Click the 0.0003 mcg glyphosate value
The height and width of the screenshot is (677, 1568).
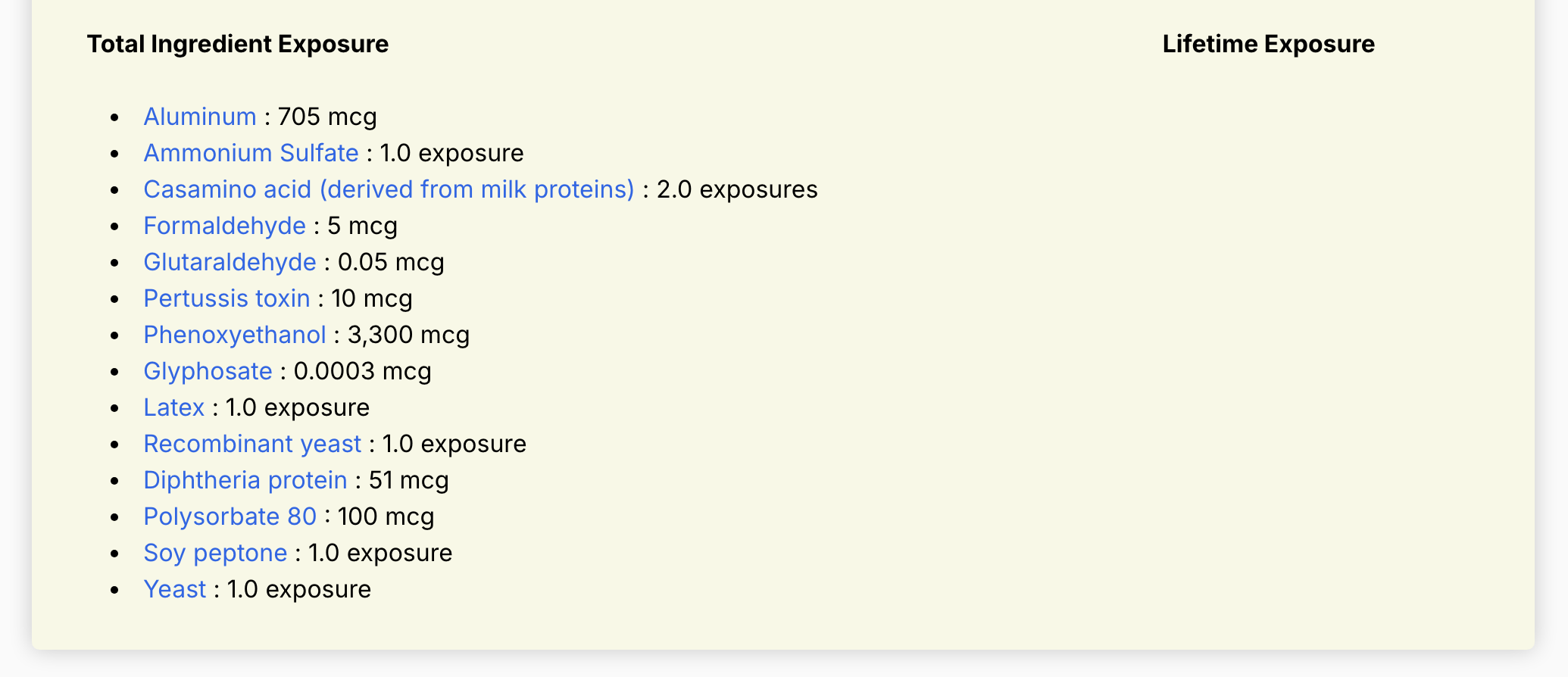[363, 371]
